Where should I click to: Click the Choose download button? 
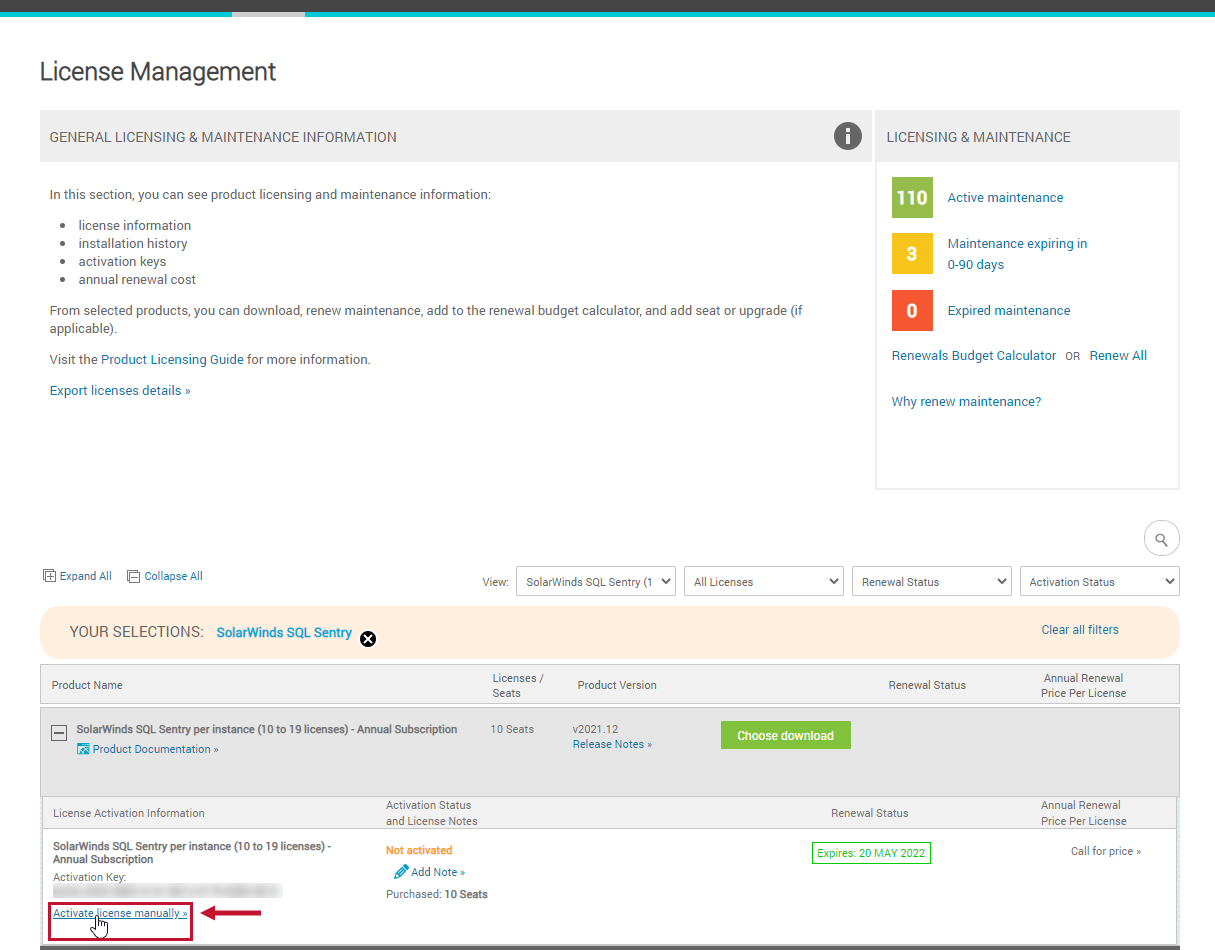pos(785,734)
